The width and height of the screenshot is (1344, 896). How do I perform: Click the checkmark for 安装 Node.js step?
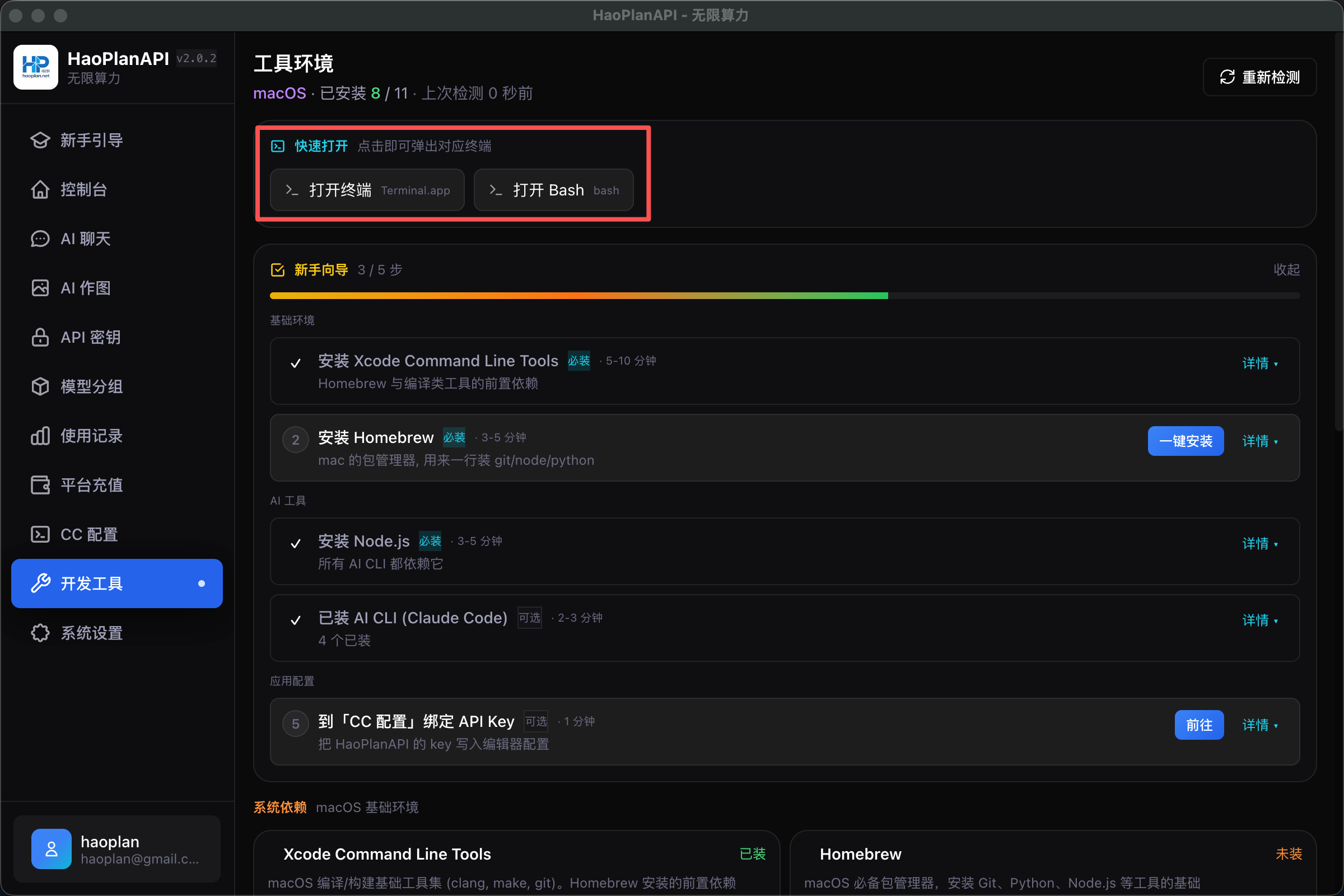296,543
